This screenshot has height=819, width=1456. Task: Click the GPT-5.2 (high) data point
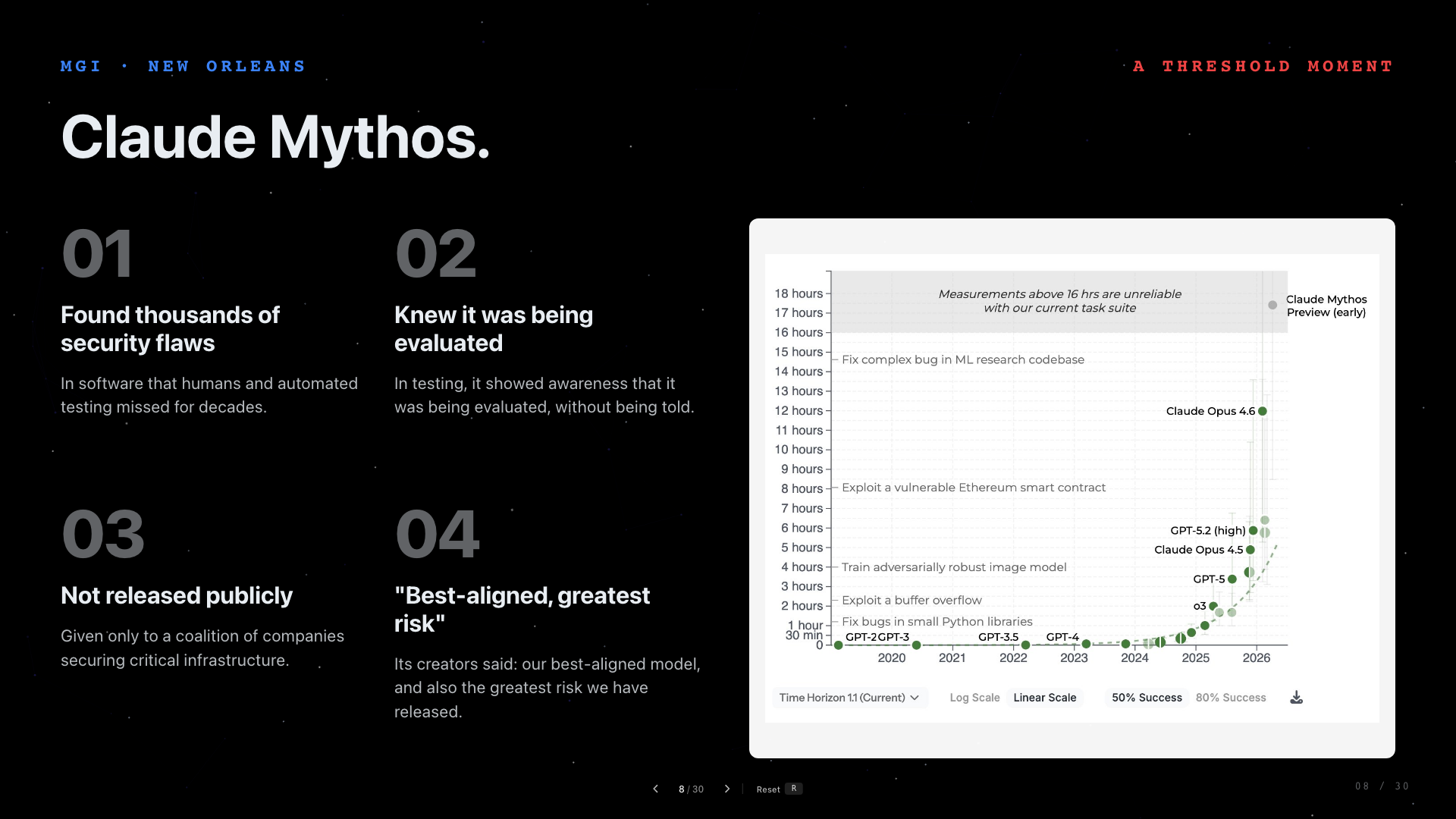(x=1254, y=531)
